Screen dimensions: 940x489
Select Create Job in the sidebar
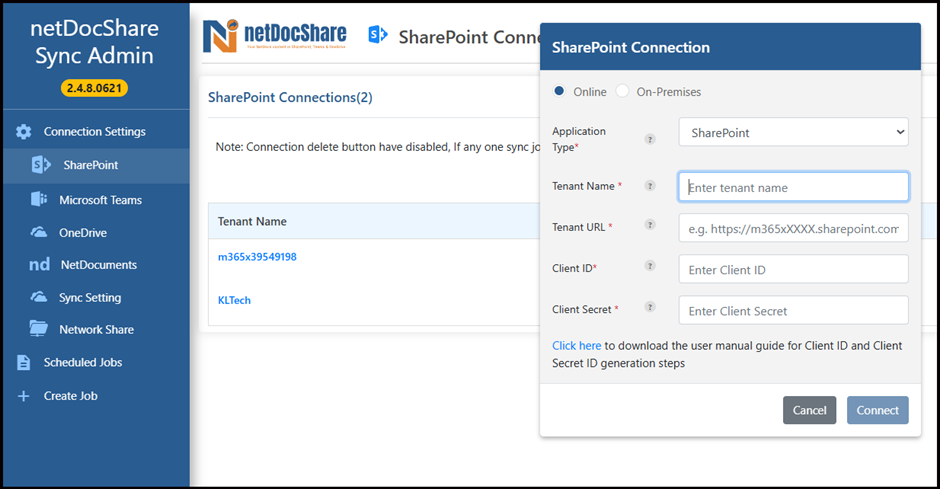tap(71, 396)
